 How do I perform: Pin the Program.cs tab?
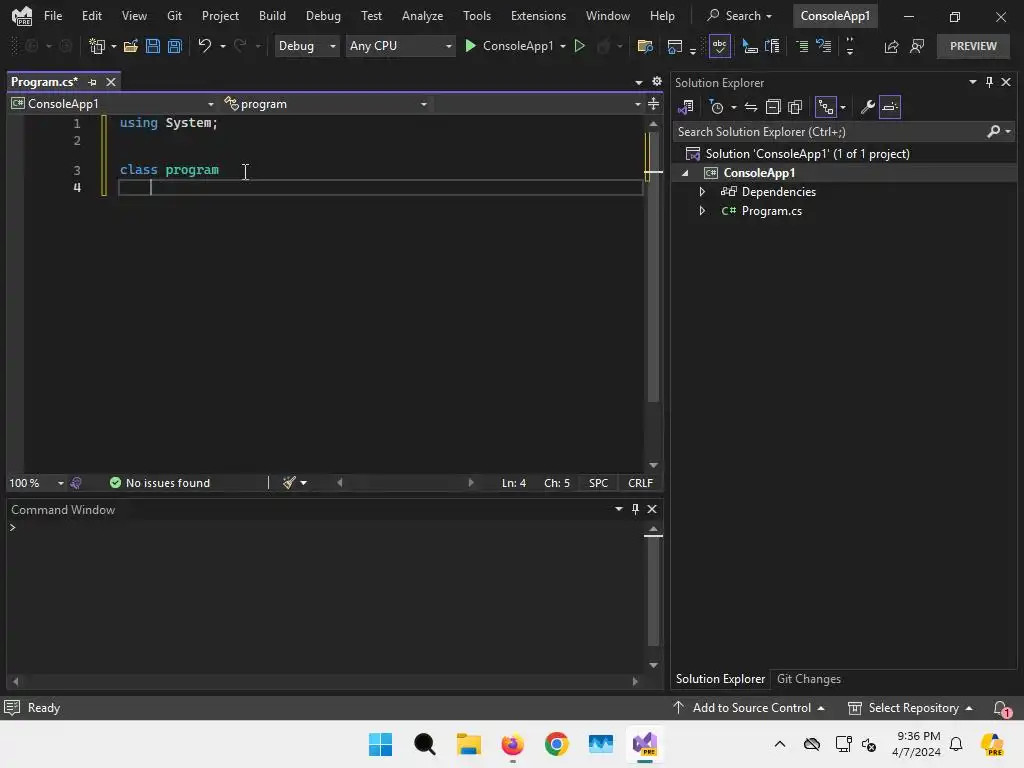point(92,82)
